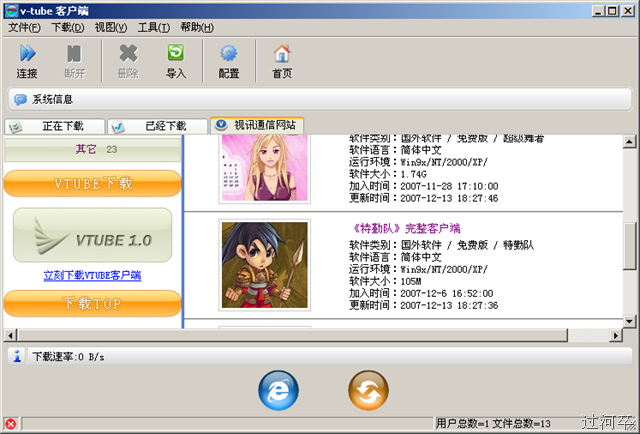The image size is (640, 434).
Task: Click the blue info icon beside 下载速率
Action: [x=17, y=356]
